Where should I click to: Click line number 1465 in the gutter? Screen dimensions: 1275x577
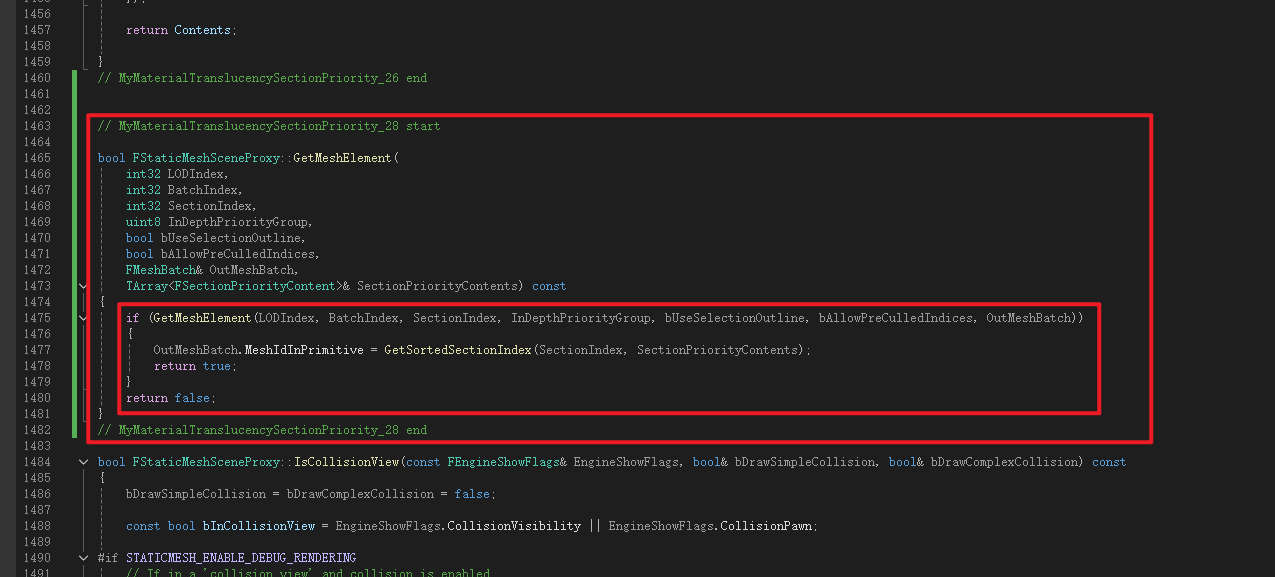36,158
